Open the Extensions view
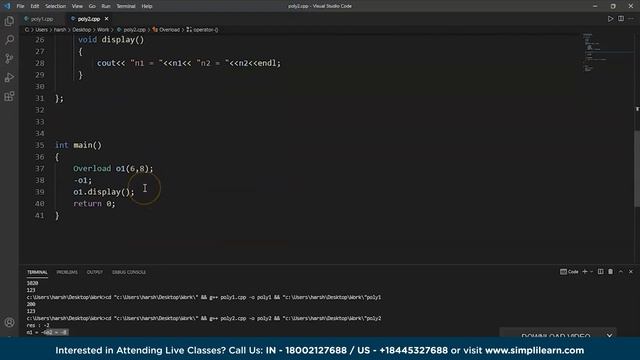The height and width of the screenshot is (360, 640). pos(9,96)
